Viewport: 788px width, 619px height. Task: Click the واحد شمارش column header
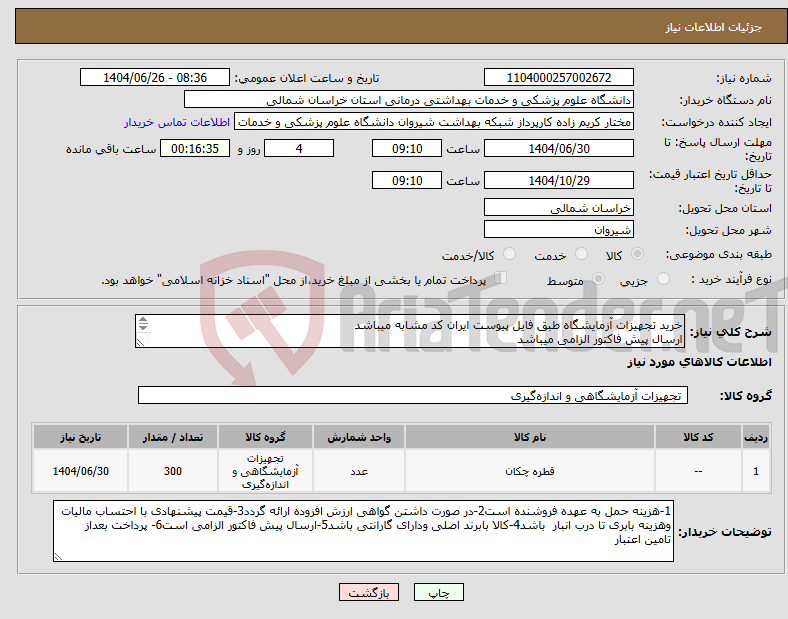tap(359, 437)
